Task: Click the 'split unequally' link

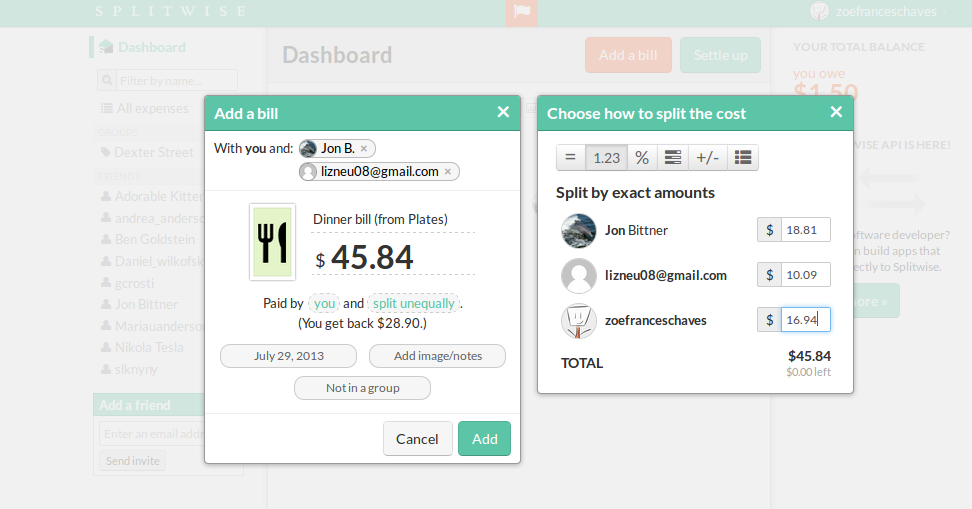Action: pyautogui.click(x=413, y=303)
